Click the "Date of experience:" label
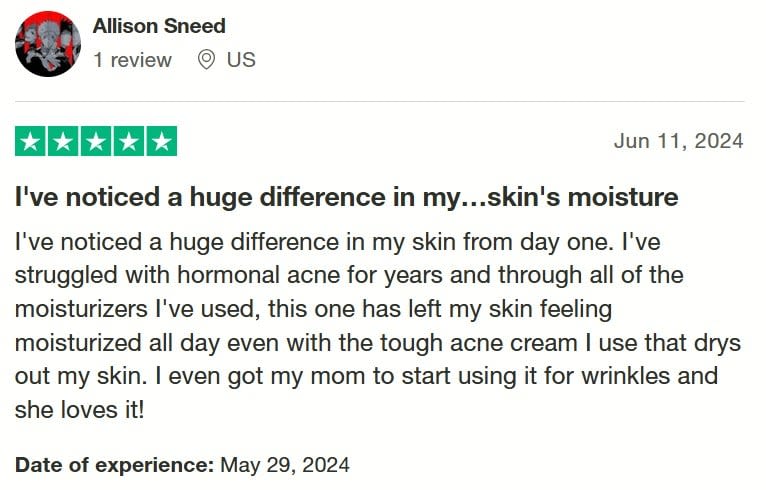 (x=114, y=465)
